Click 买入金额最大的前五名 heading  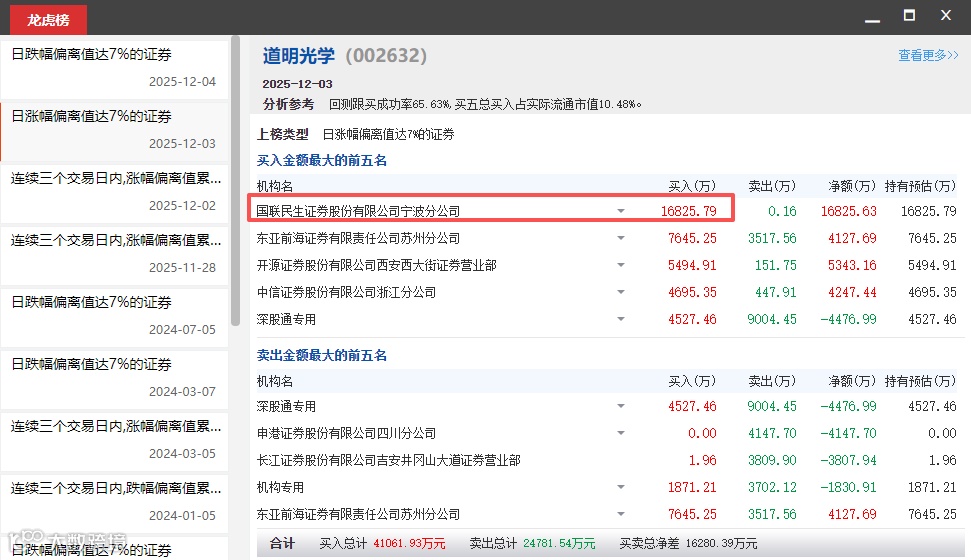pos(321,160)
